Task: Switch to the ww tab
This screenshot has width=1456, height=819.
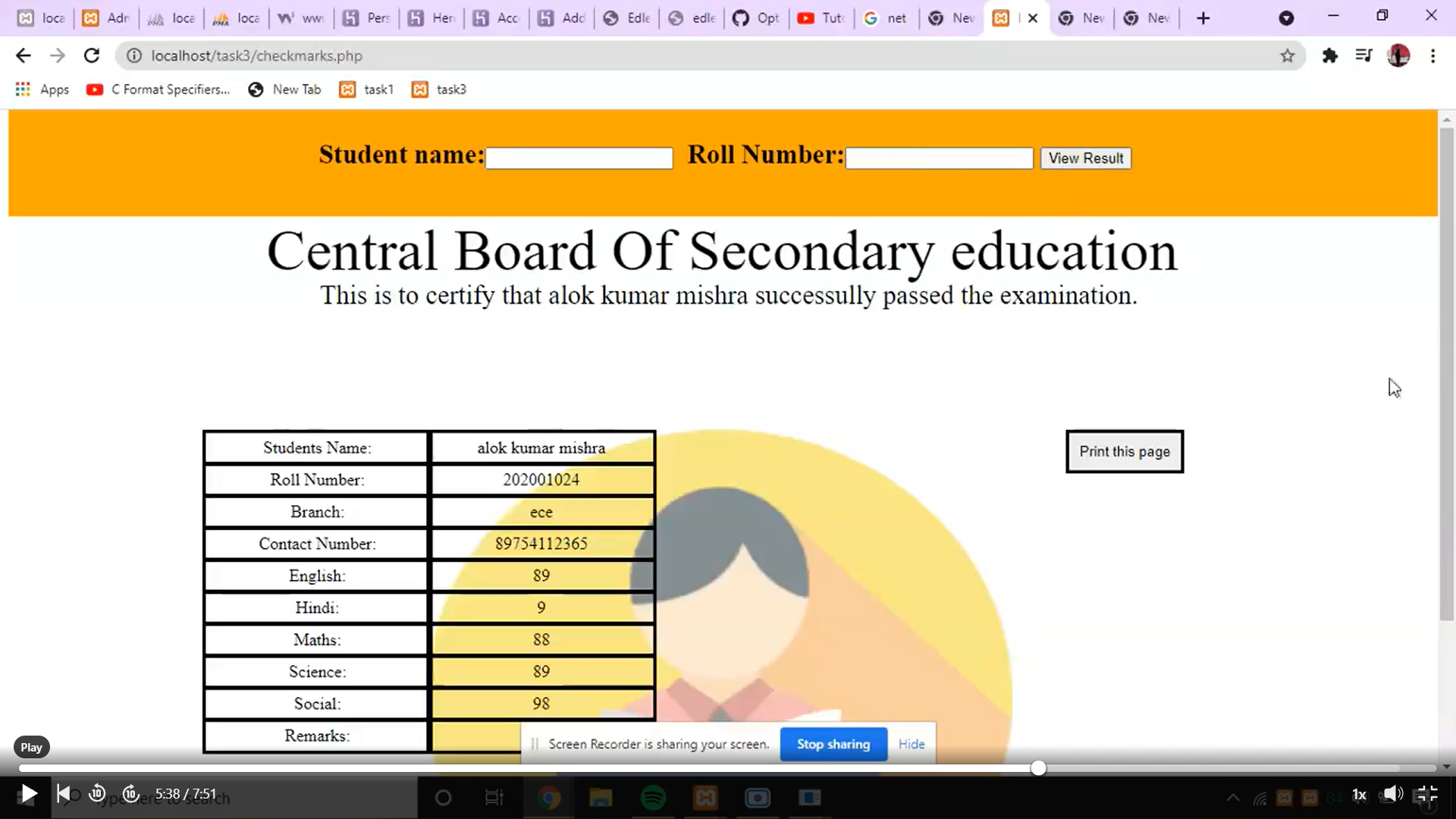Action: point(301,17)
